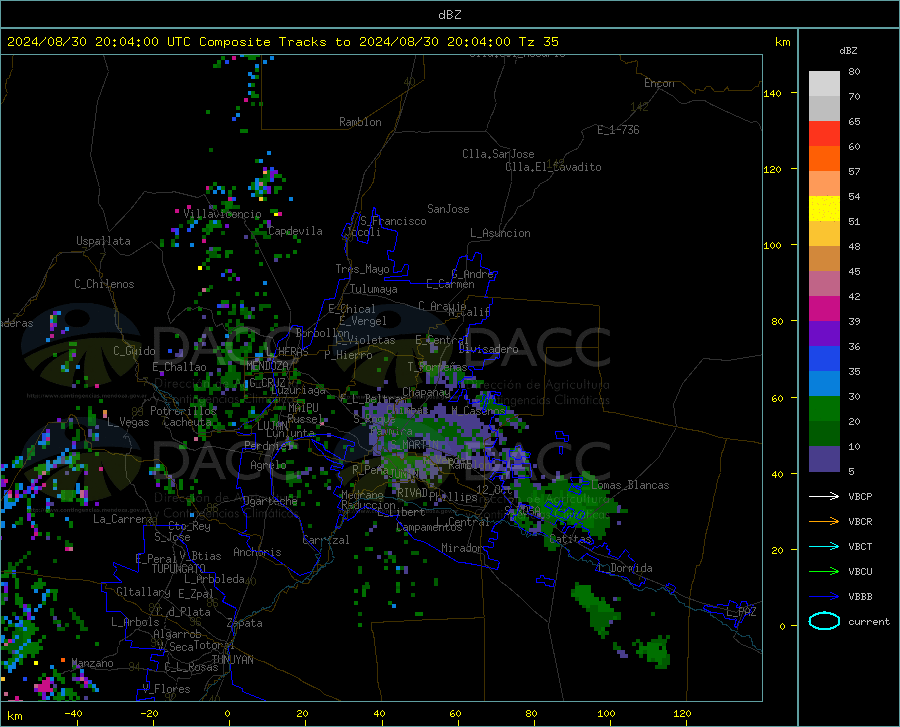Click the VBCR legend label
The height and width of the screenshot is (727, 900).
point(860,522)
